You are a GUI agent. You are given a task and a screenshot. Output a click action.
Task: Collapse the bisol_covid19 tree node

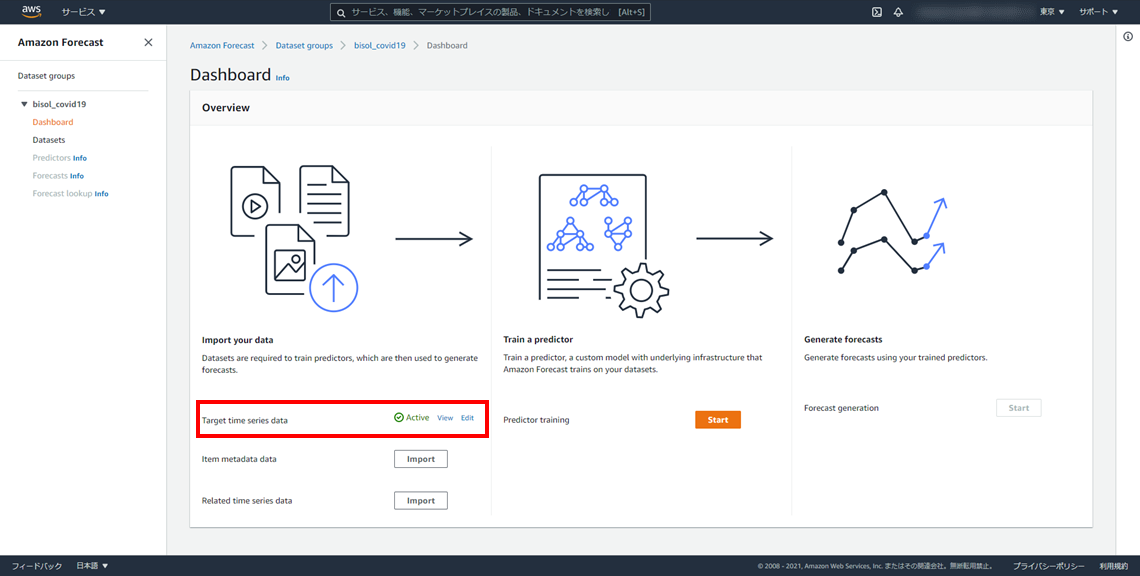(x=24, y=104)
